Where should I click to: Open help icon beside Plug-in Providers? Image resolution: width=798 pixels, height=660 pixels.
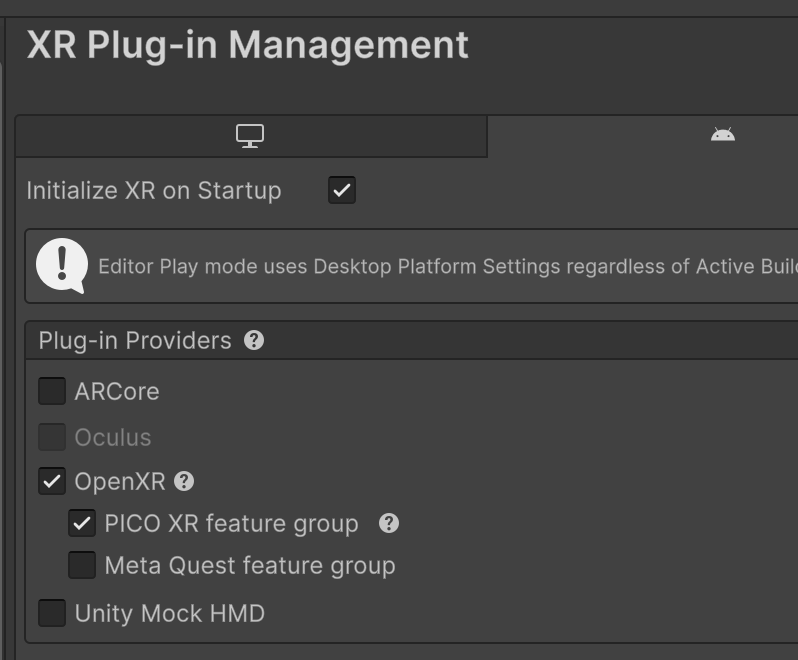pos(254,340)
